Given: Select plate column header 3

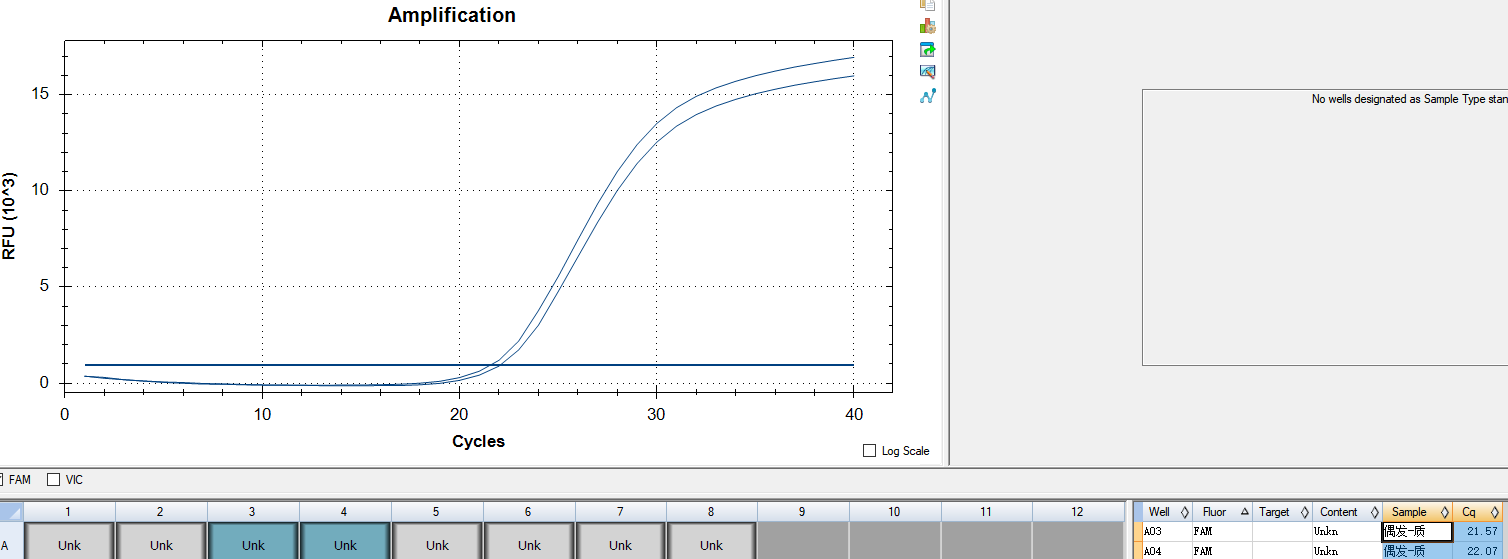Looking at the screenshot, I should pyautogui.click(x=253, y=512).
